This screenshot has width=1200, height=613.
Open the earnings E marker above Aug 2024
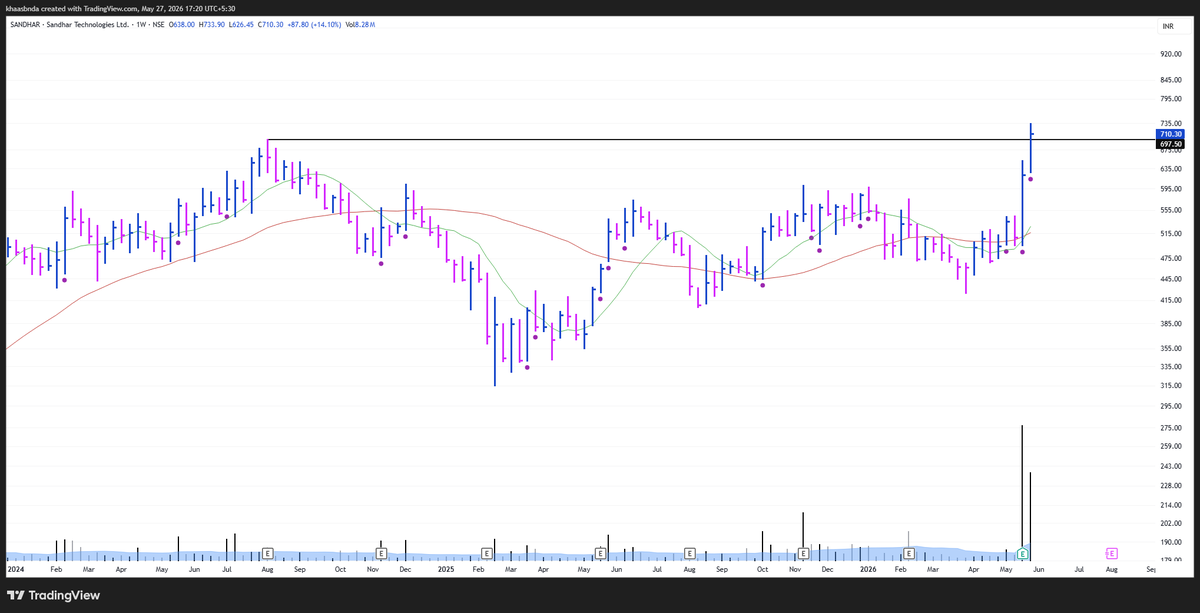(x=268, y=553)
